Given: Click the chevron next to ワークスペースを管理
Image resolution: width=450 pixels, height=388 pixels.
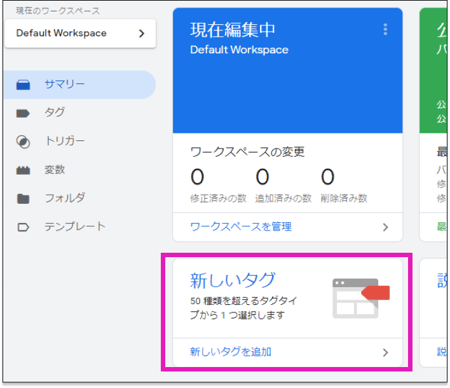Looking at the screenshot, I should pyautogui.click(x=385, y=227).
